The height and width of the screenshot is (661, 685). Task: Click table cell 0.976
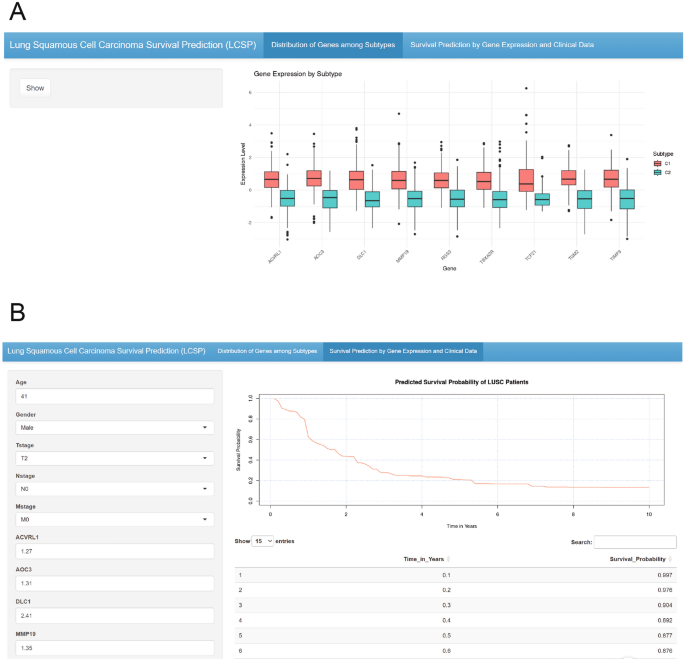click(665, 590)
